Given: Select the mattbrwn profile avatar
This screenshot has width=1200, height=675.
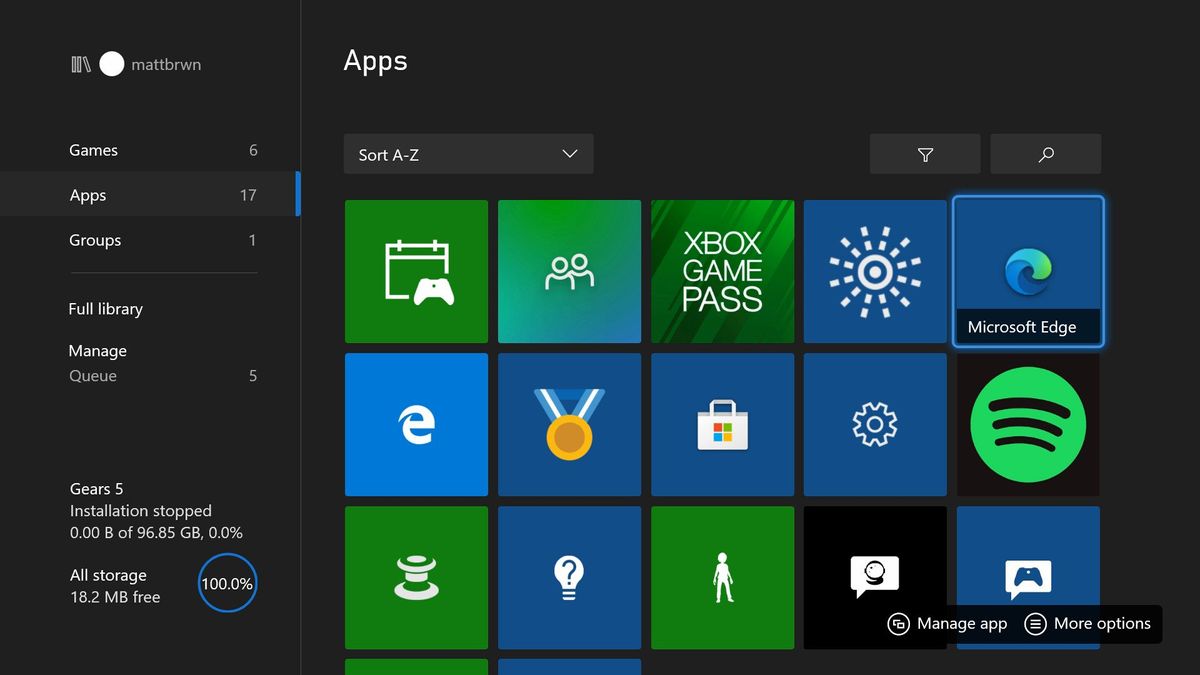Looking at the screenshot, I should [112, 64].
